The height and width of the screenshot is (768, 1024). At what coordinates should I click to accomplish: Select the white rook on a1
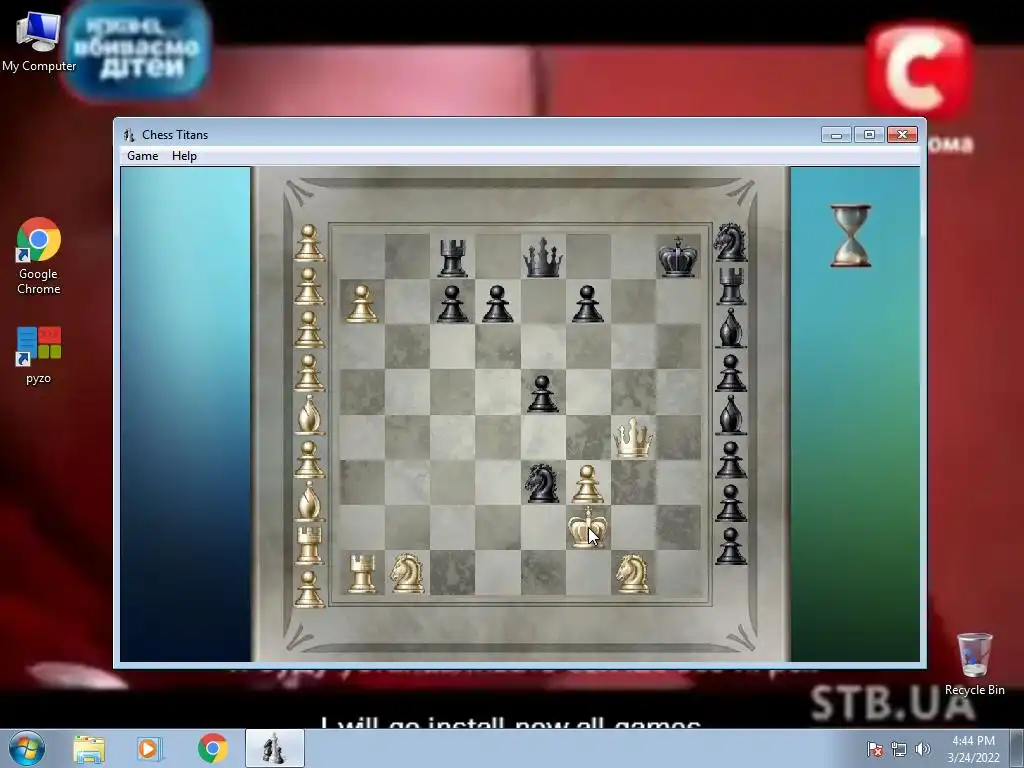(x=362, y=573)
